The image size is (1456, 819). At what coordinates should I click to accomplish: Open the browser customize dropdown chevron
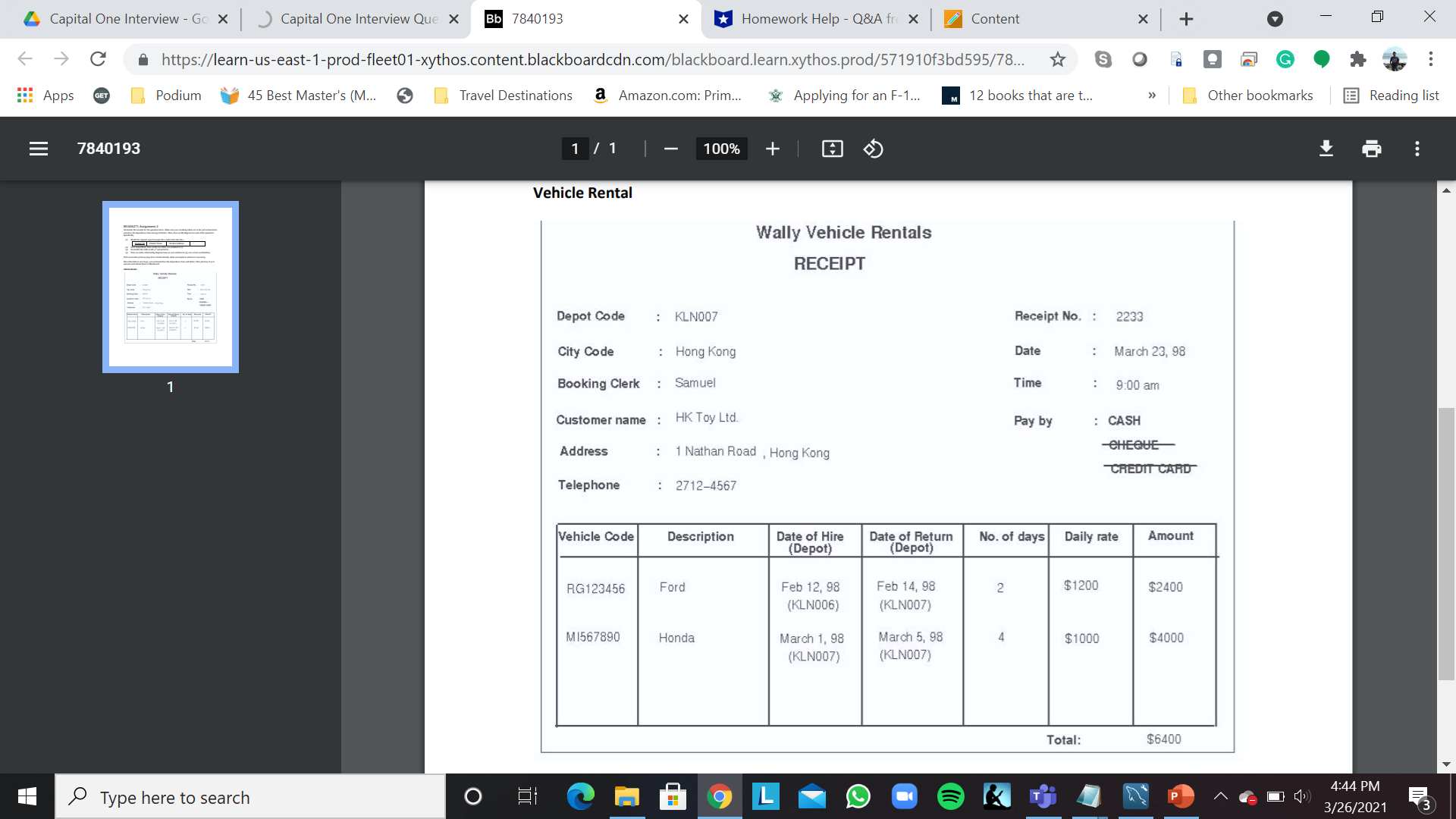(1275, 19)
